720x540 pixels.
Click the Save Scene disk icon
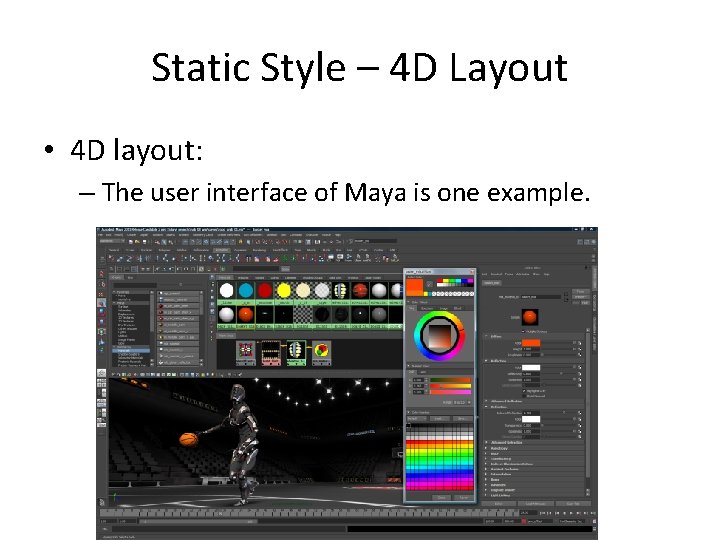pyautogui.click(x=144, y=241)
